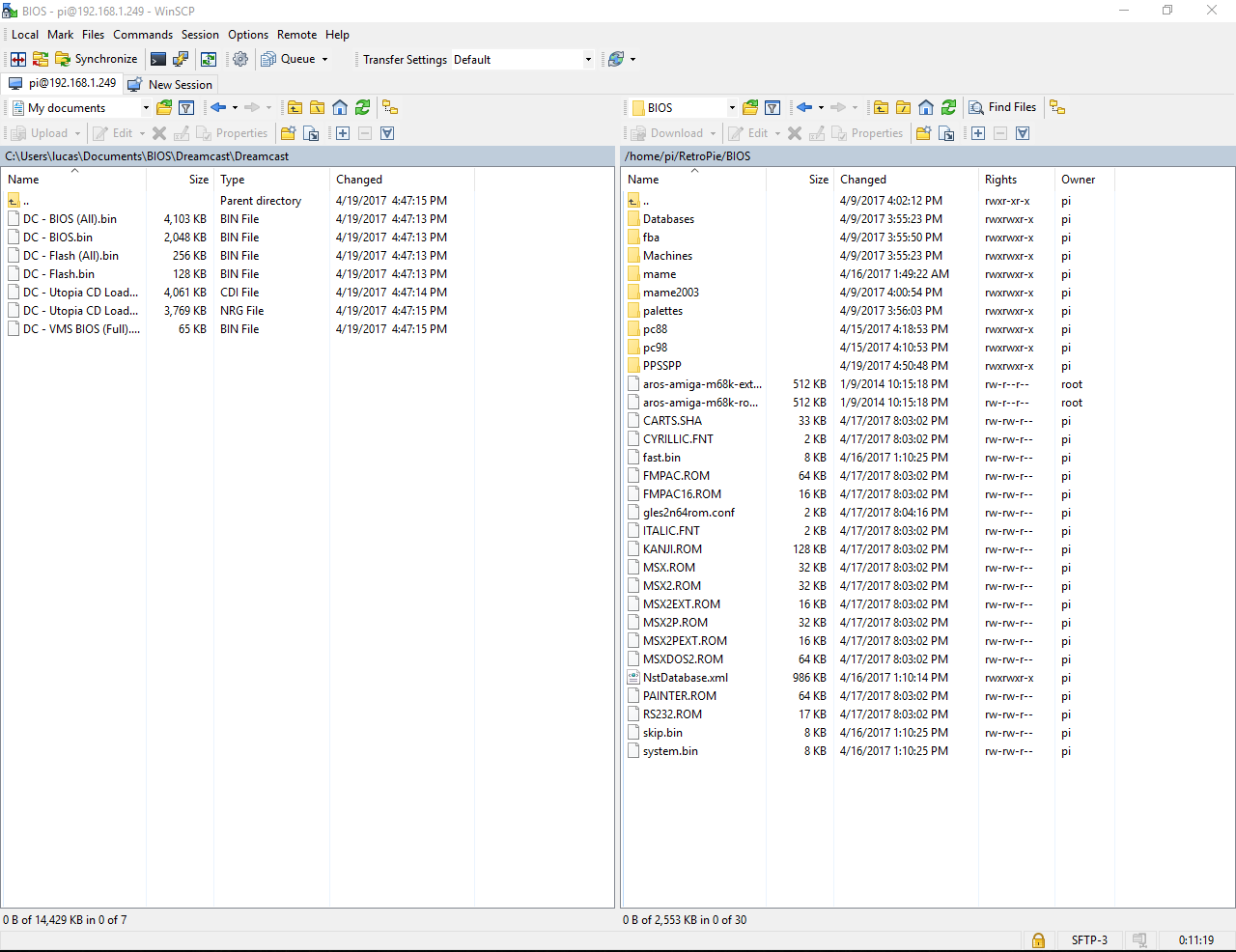Viewport: 1236px width, 952px height.
Task: Go to local parent directory icon
Action: pos(295,107)
